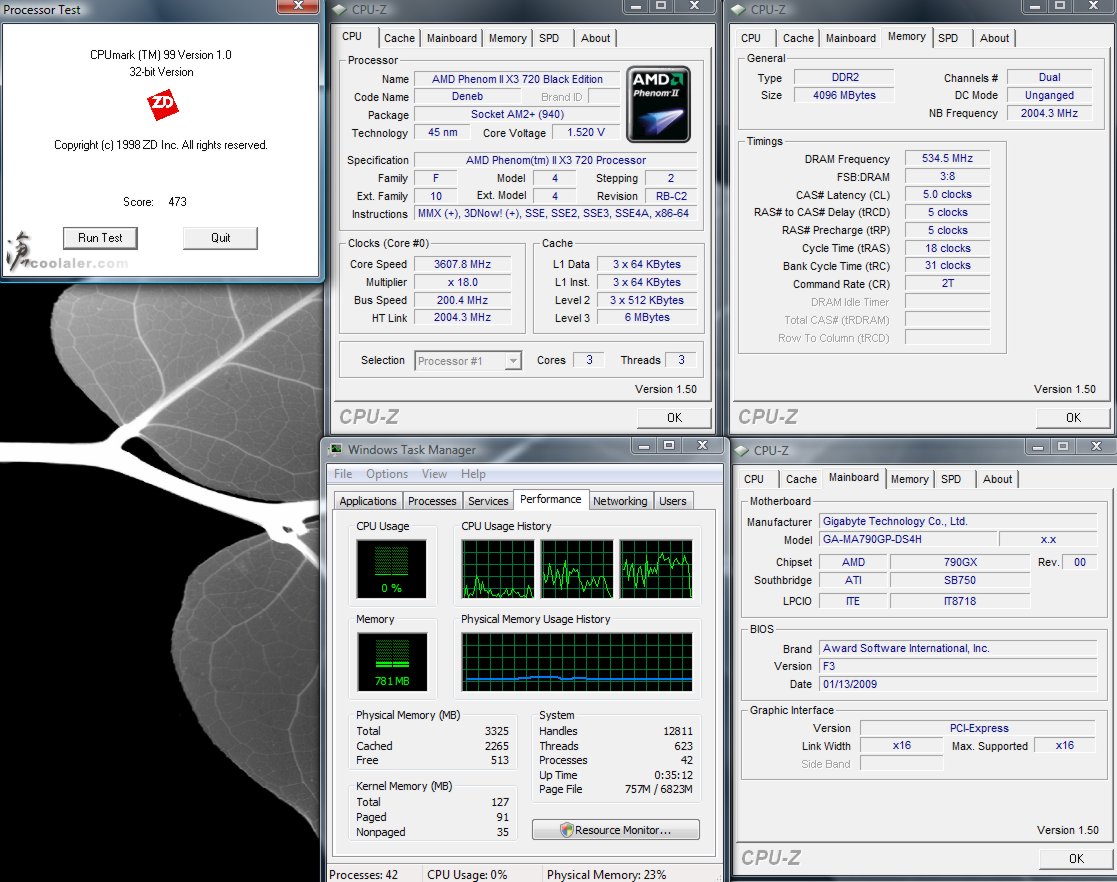Click the Manufacturer Gigabyte Technology field
1117x882 pixels.
point(958,522)
